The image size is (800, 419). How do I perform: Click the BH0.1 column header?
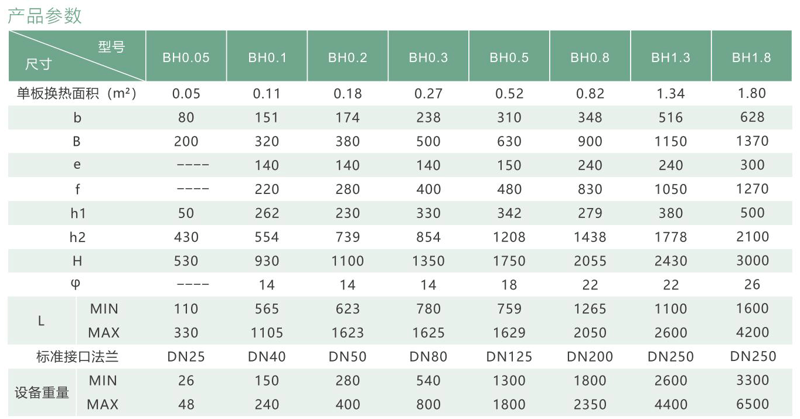(267, 58)
